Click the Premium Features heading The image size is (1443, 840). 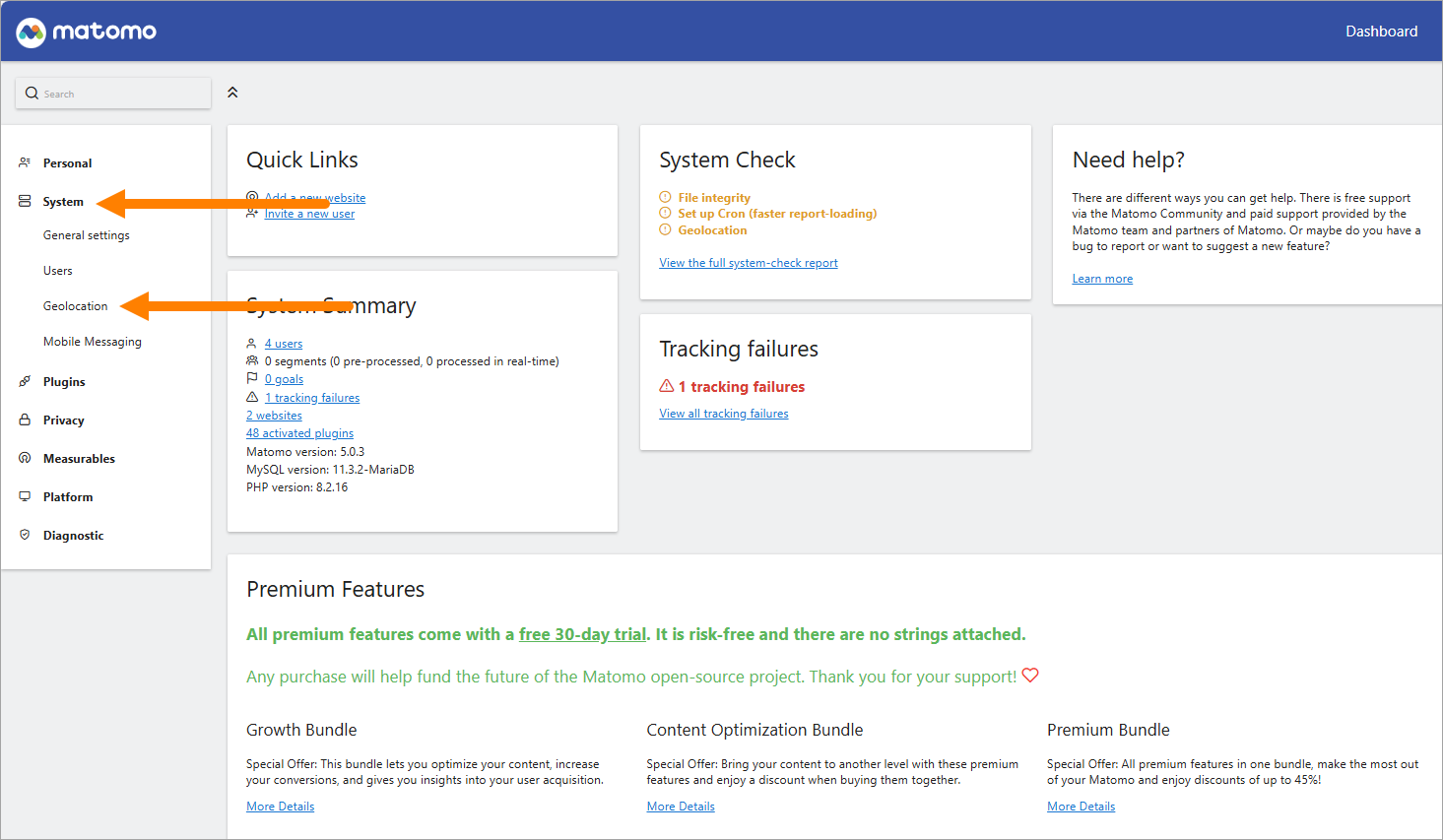[x=335, y=589]
